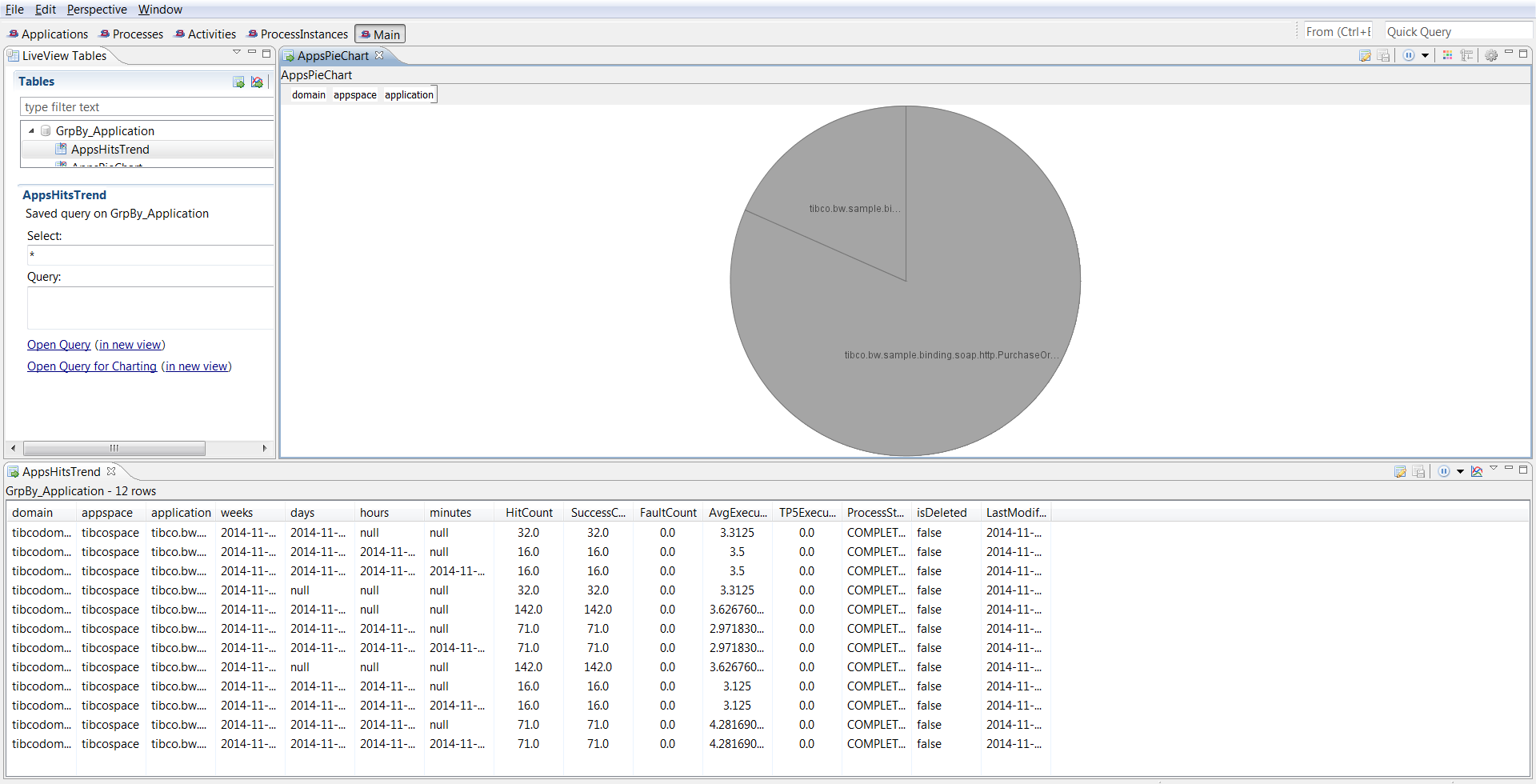
Task: Click the horizontal scrollbar thumb in LiveView Tables
Action: tap(114, 448)
